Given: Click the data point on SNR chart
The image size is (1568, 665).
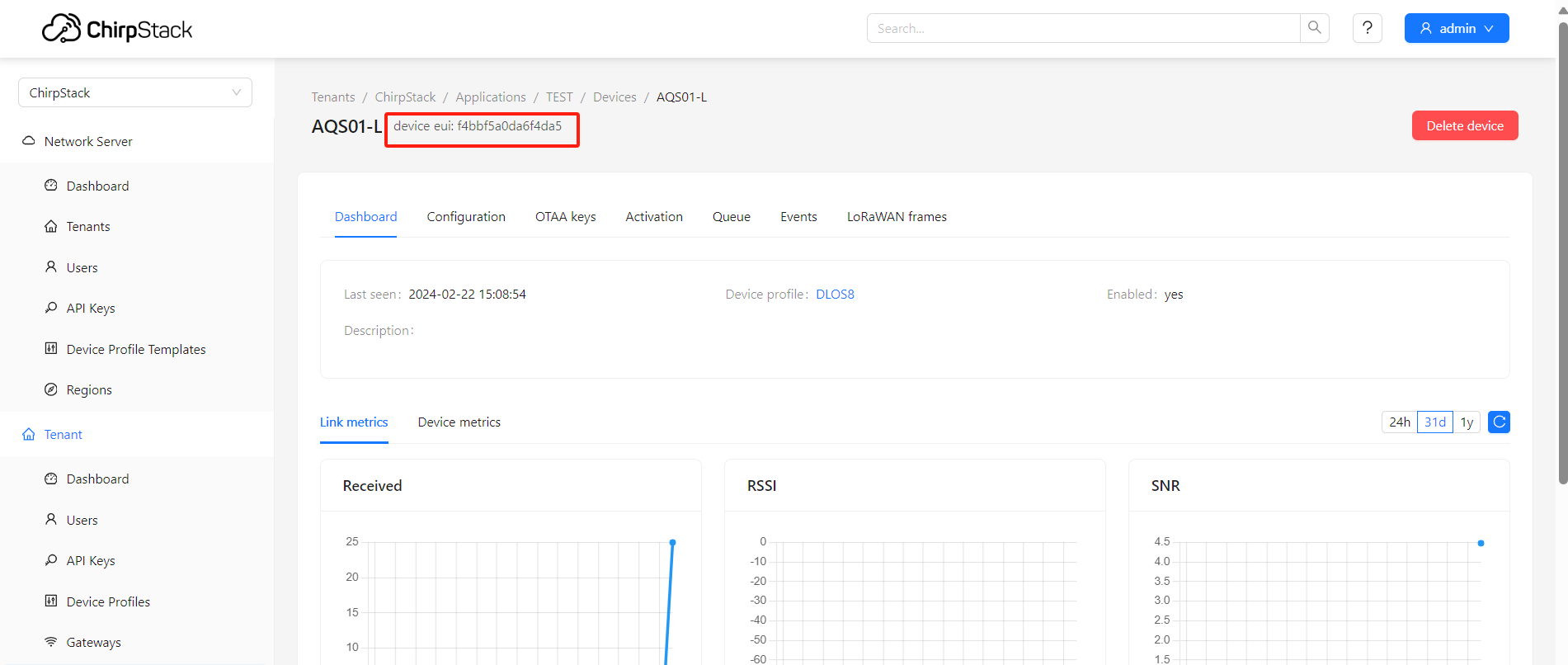Looking at the screenshot, I should click(x=1481, y=543).
